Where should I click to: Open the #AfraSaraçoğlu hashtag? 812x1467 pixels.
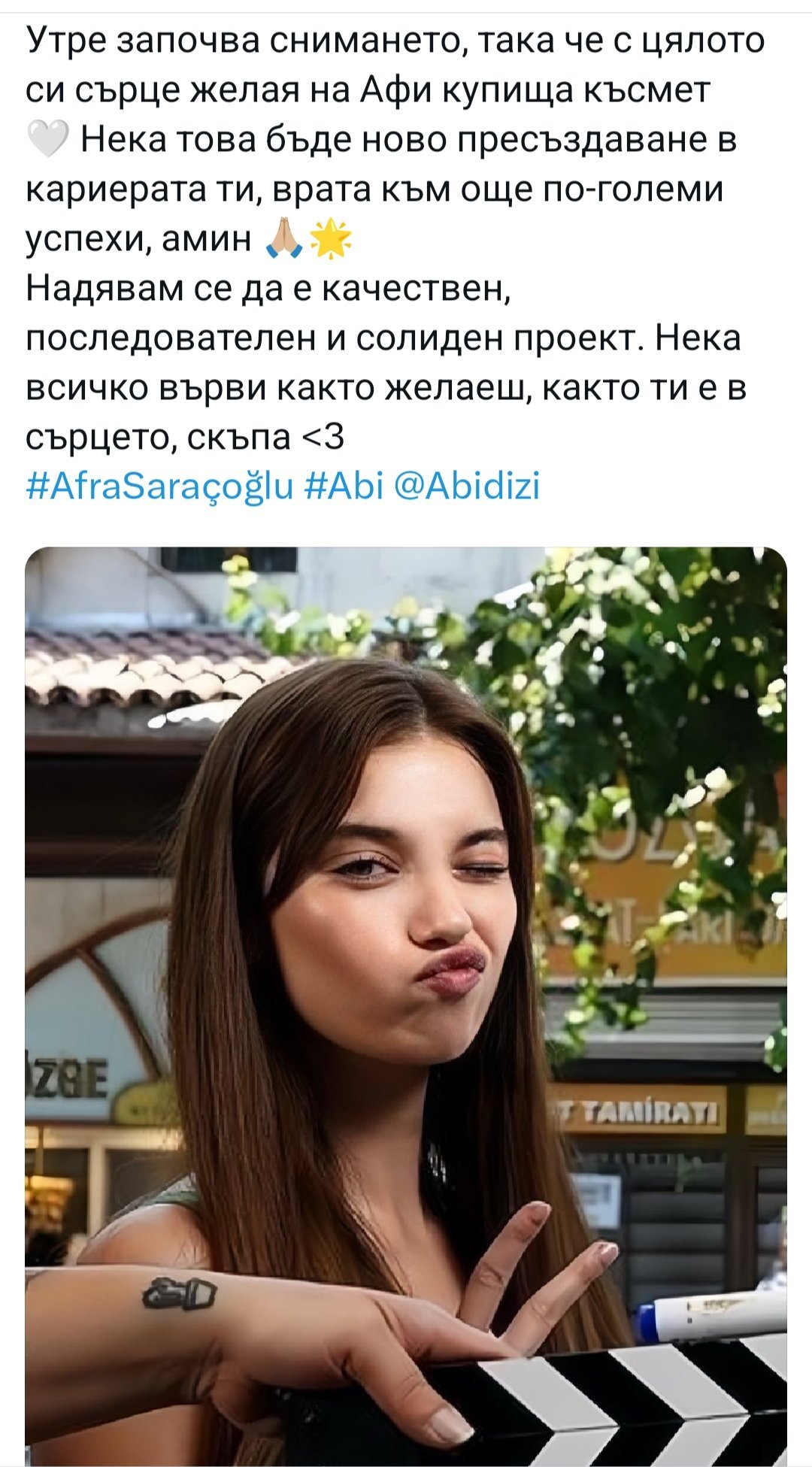point(159,486)
